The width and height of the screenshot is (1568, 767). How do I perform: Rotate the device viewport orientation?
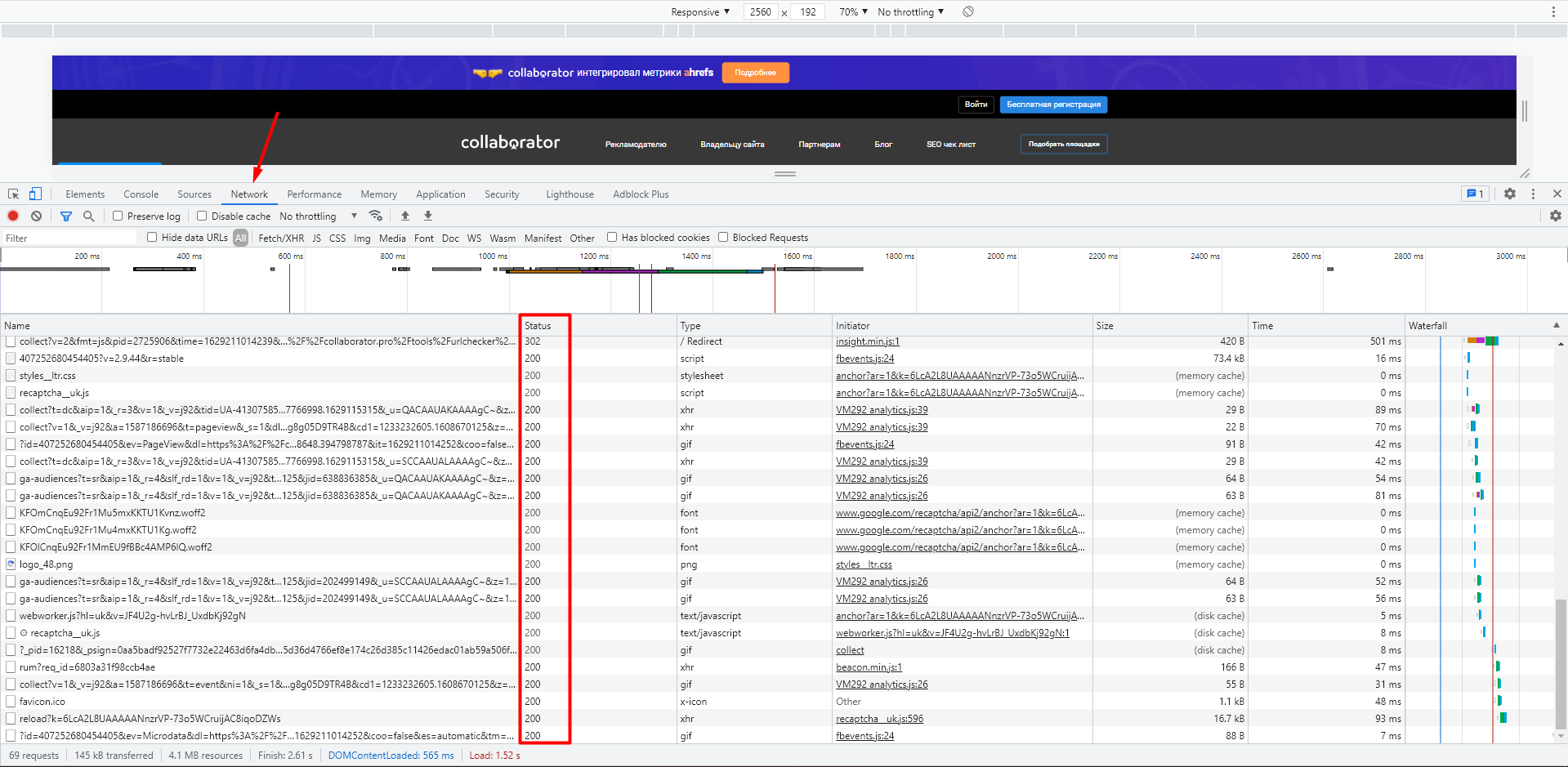pyautogui.click(x=968, y=11)
